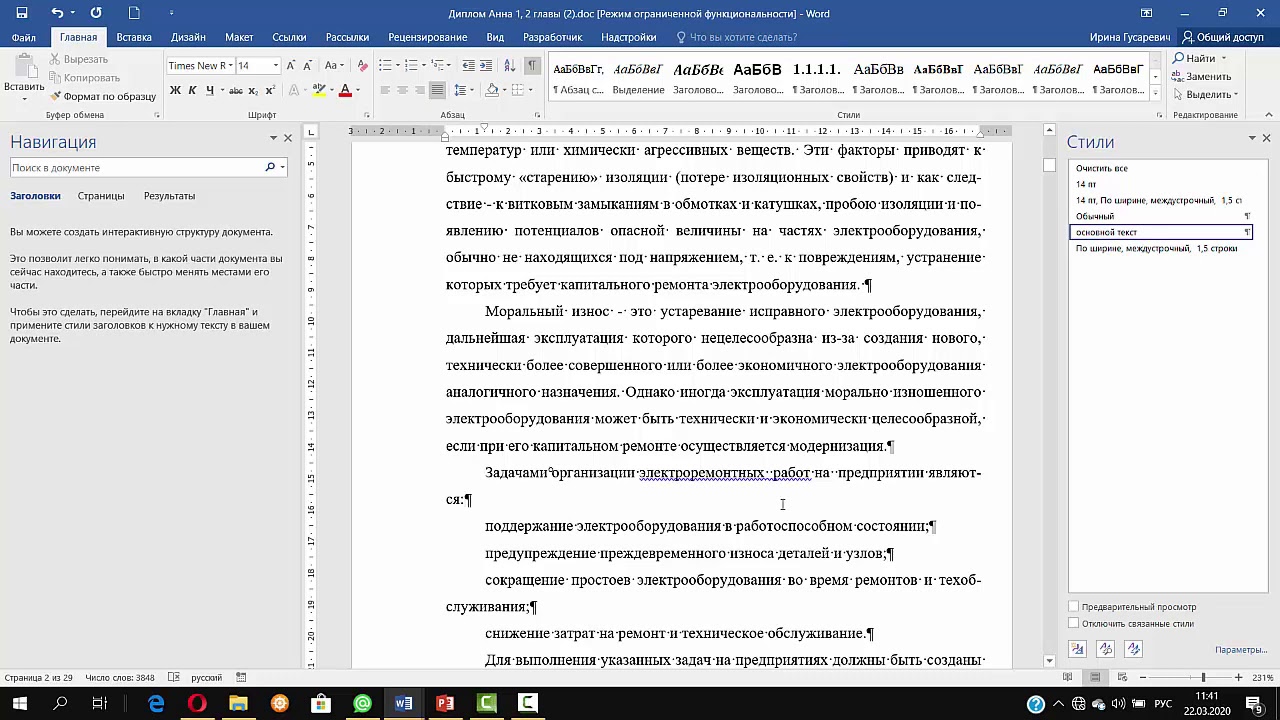Toggle italic formatting (К)
This screenshot has height=720, width=1280.
192,90
